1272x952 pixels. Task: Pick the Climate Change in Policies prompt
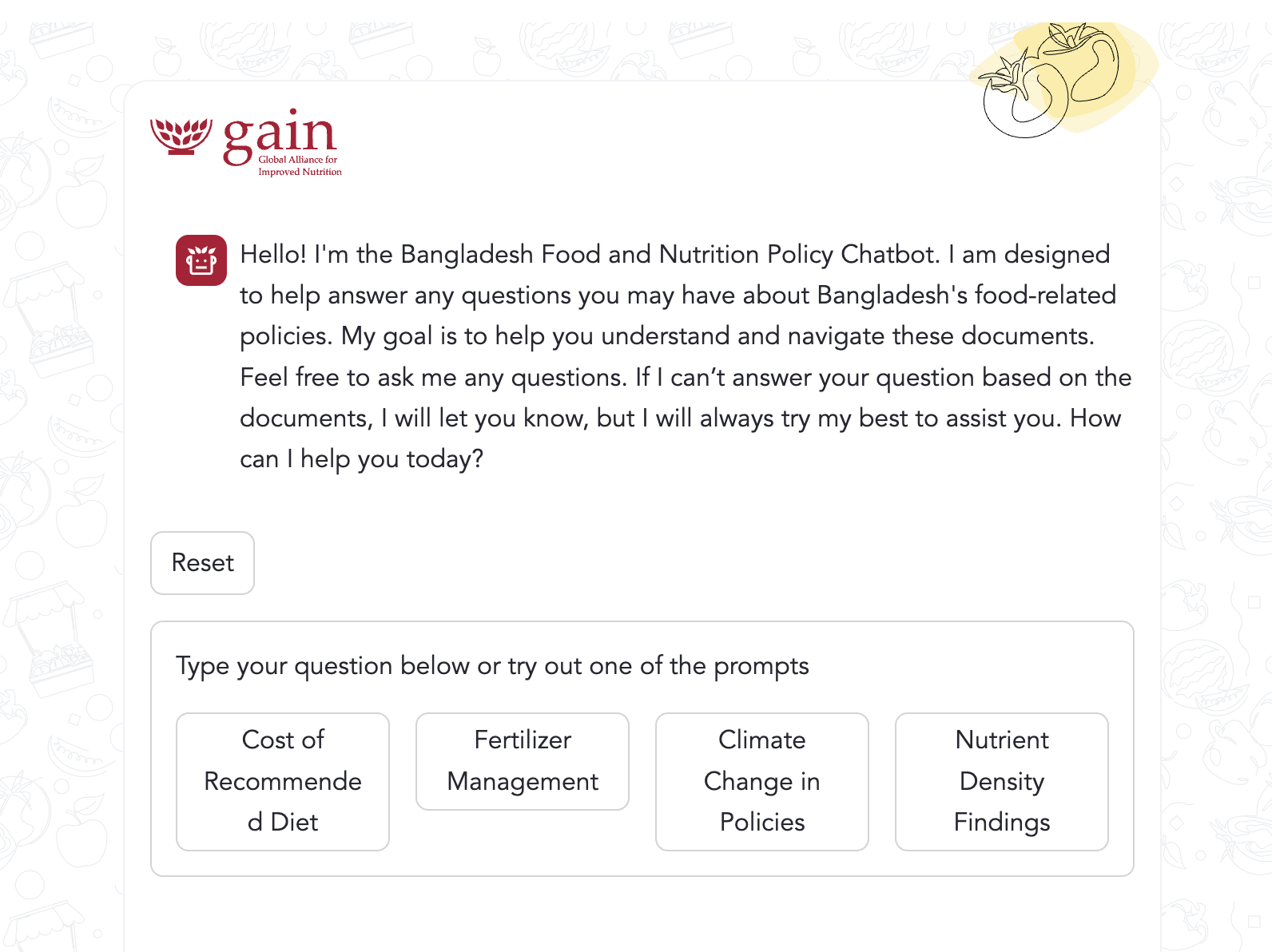click(762, 781)
